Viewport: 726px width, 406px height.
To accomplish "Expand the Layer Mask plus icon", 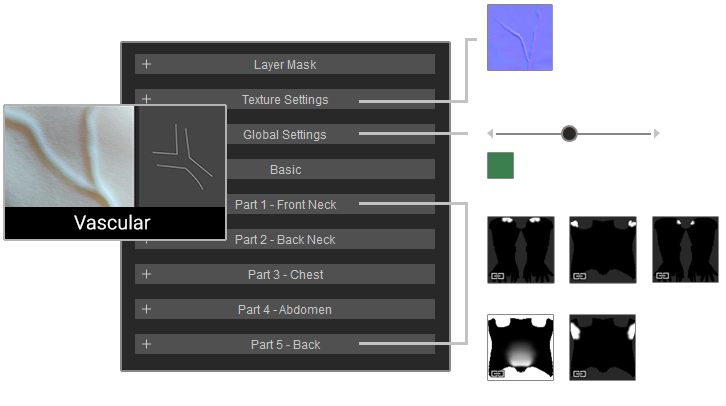I will pyautogui.click(x=147, y=64).
